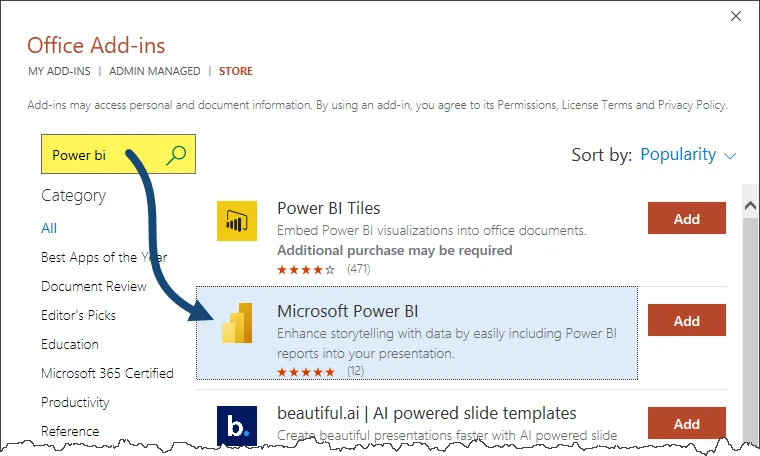Screen dimensions: 760x456
Task: Close the Office Add-ins dialog
Action: click(736, 16)
